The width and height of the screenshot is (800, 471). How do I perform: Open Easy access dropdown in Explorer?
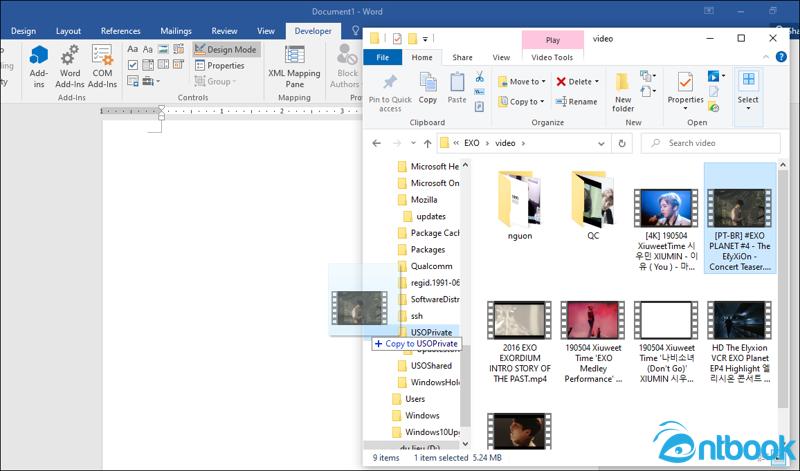point(647,92)
